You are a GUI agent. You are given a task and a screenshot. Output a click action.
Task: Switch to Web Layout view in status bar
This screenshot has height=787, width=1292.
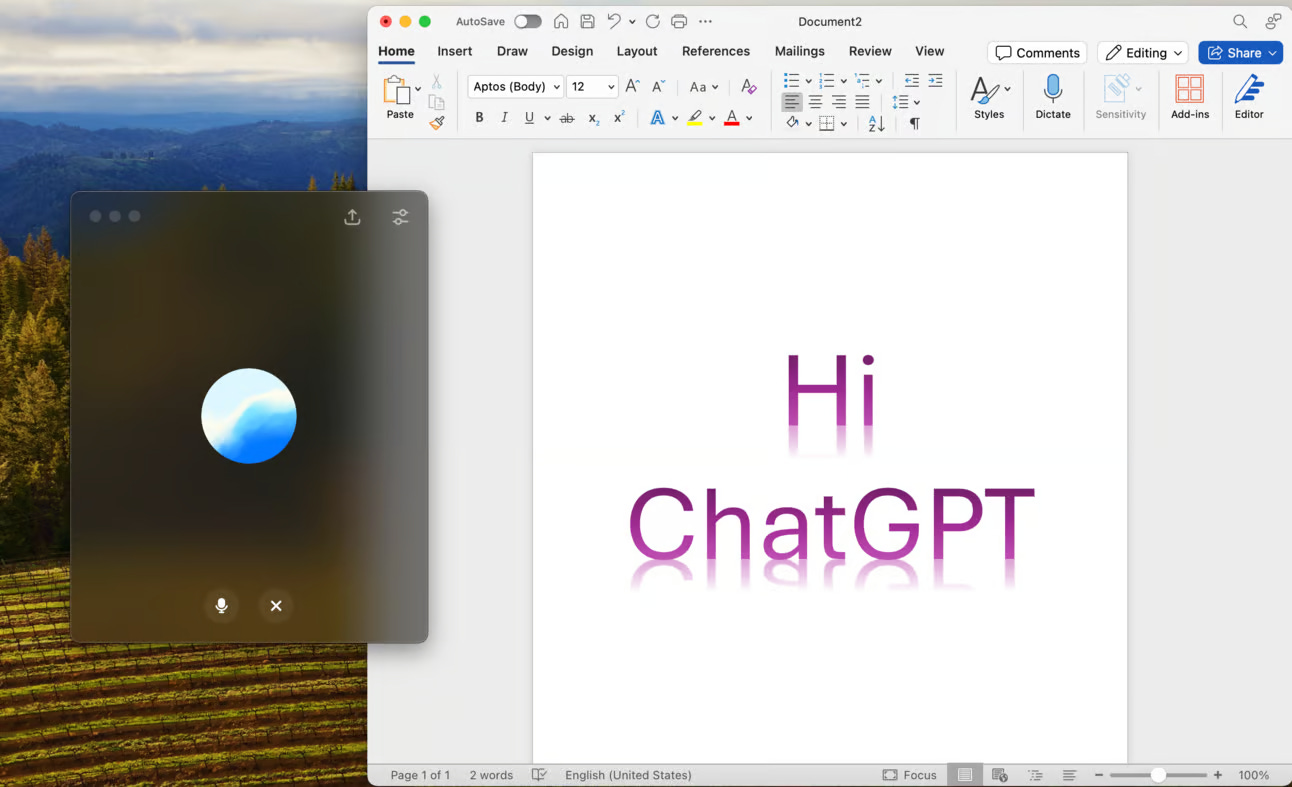(999, 775)
